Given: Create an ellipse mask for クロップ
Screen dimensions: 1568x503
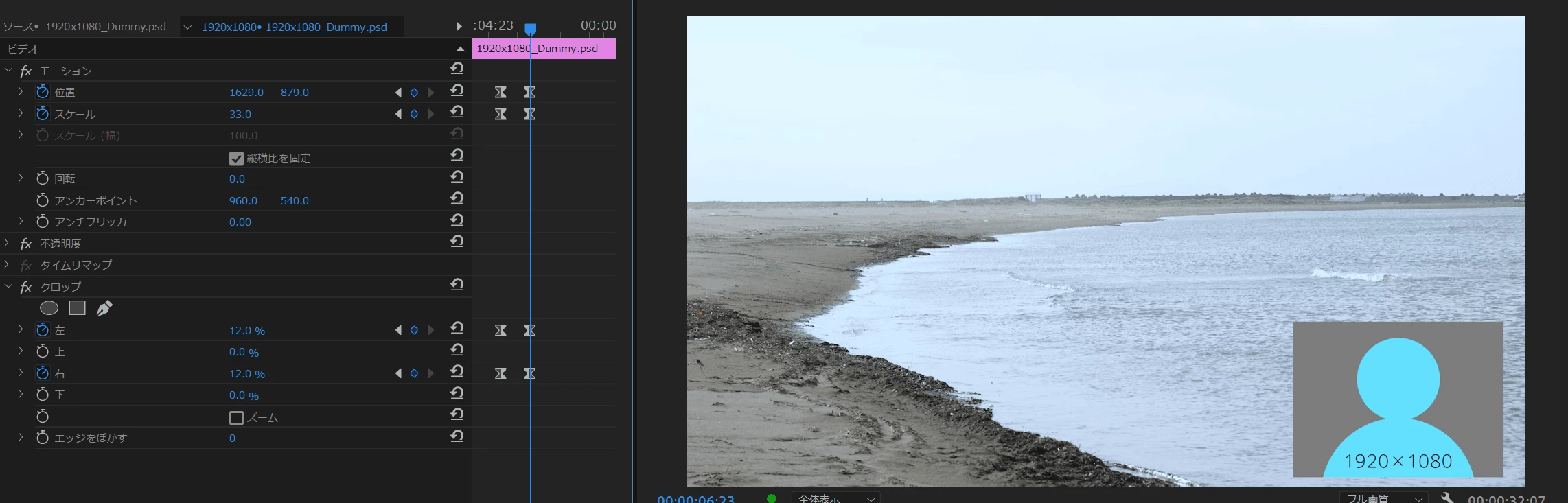Looking at the screenshot, I should 49,308.
